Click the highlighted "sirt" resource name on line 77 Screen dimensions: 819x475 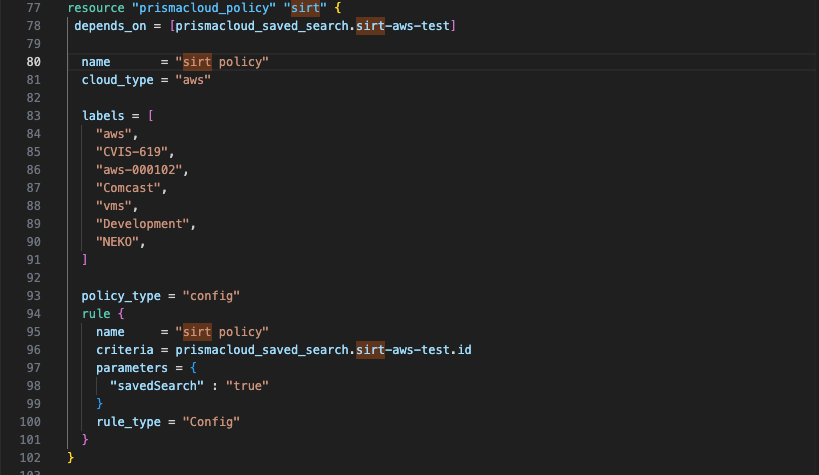[305, 8]
